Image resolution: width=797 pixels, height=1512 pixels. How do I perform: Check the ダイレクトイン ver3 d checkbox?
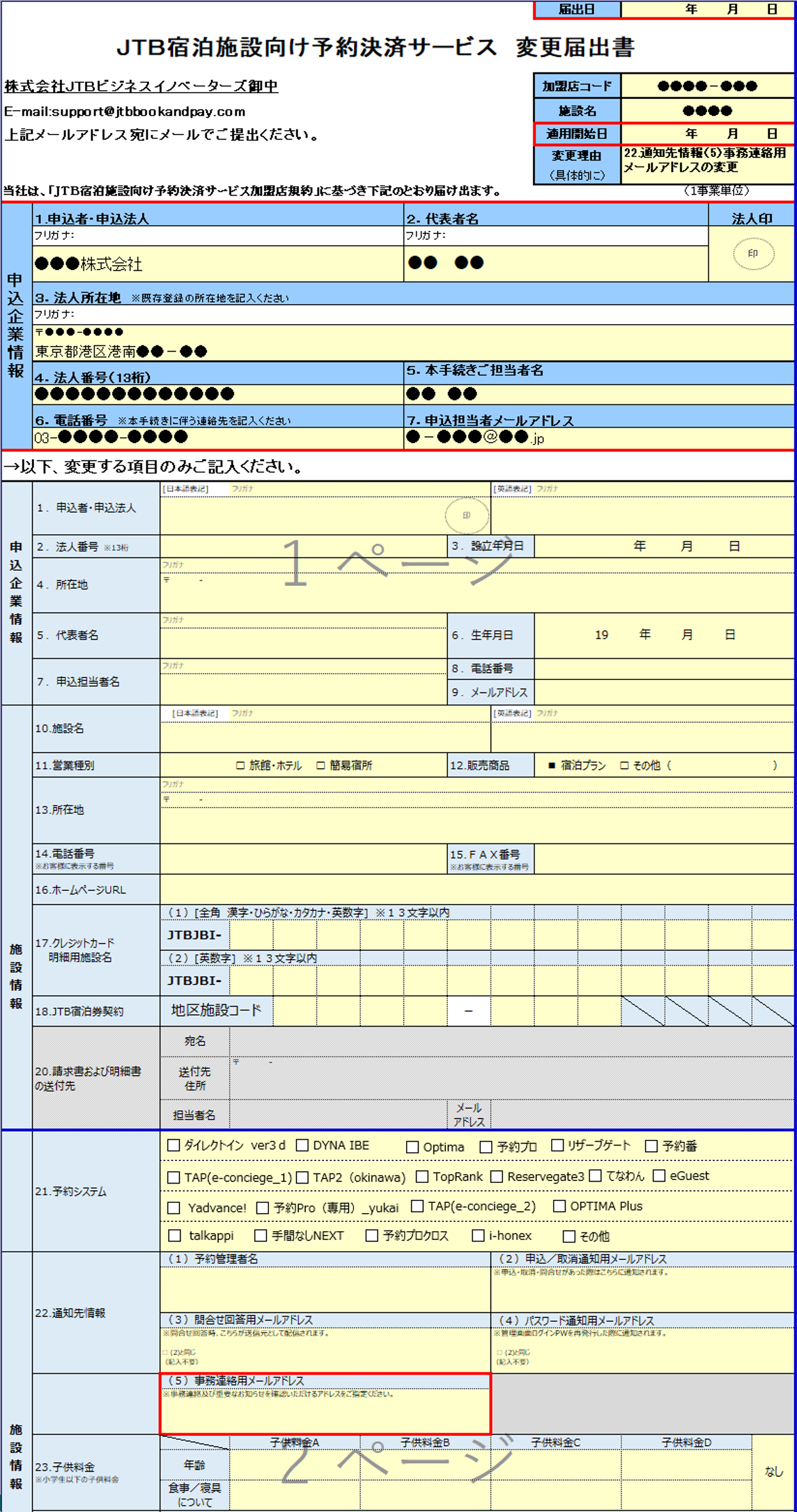[x=174, y=1145]
